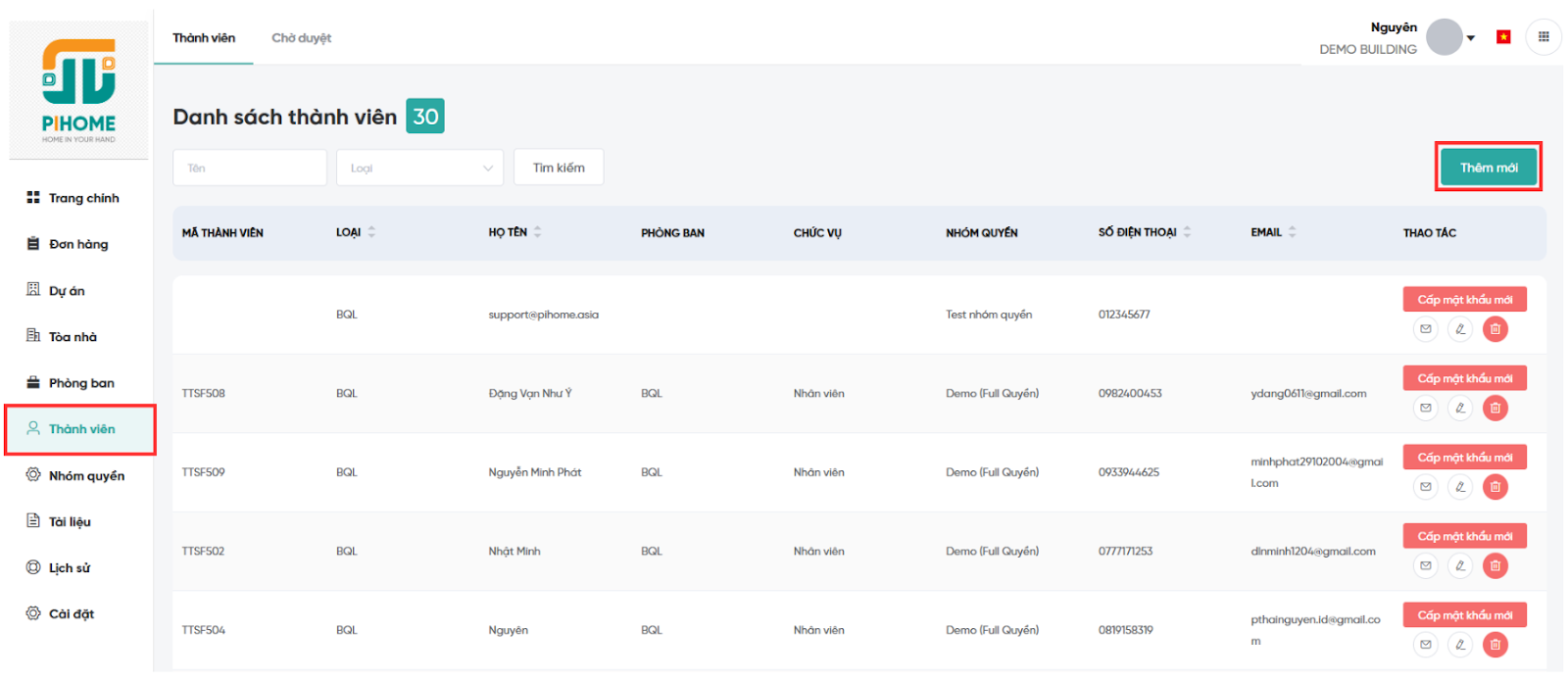
Task: Go to Cài đặt in the sidebar
Action: 72,614
